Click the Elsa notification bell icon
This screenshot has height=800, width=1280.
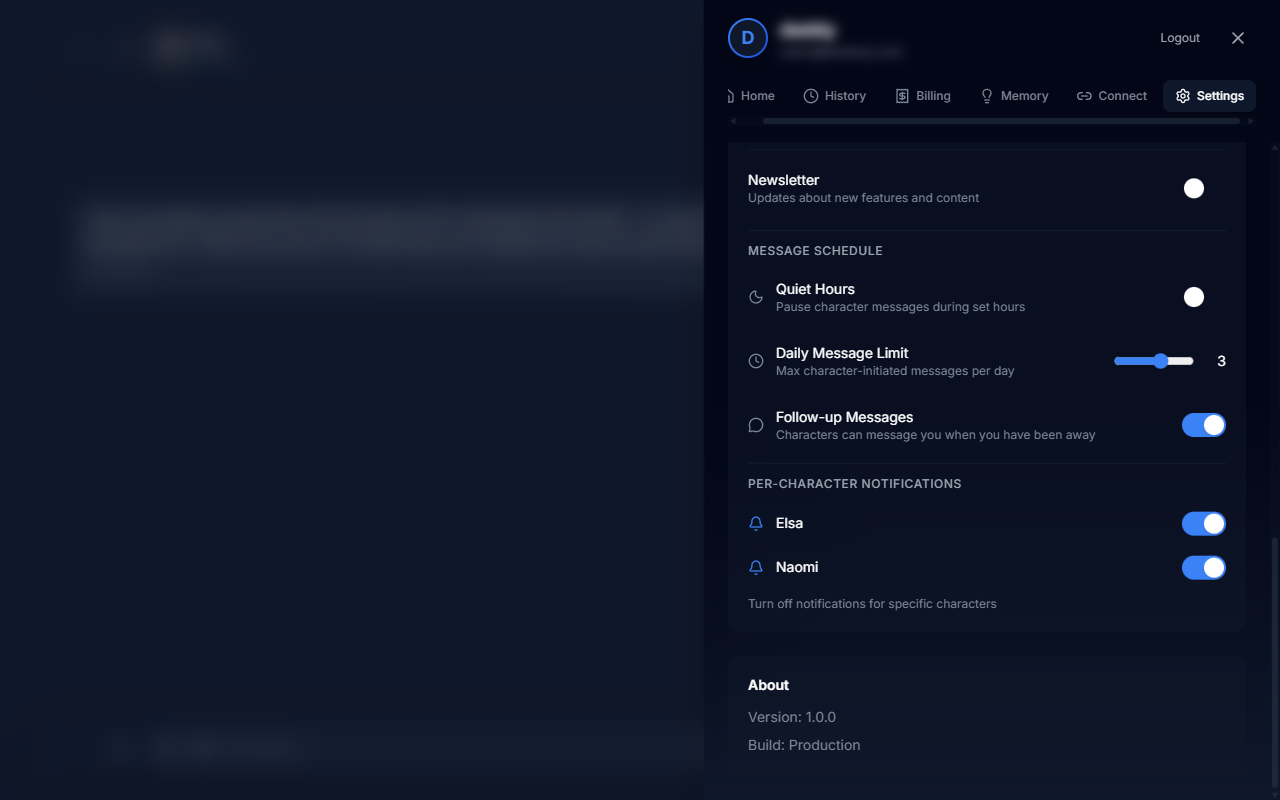click(x=756, y=523)
